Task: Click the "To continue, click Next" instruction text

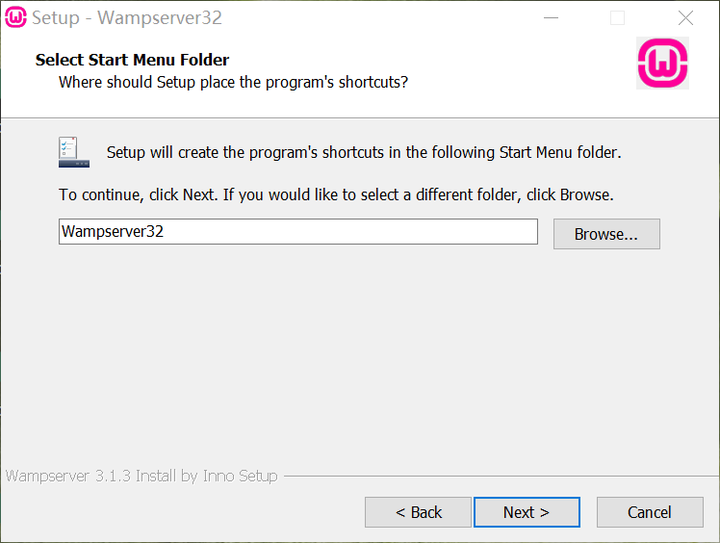Action: click(x=336, y=194)
